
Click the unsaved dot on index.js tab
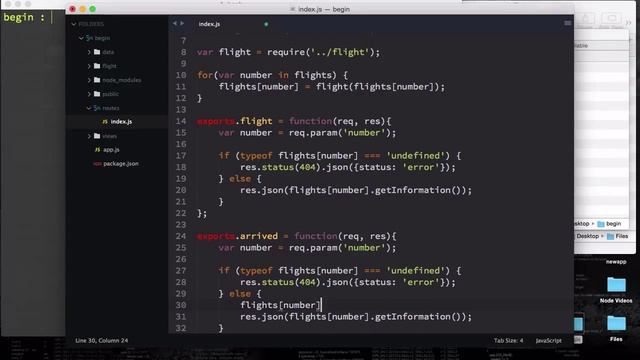click(266, 24)
